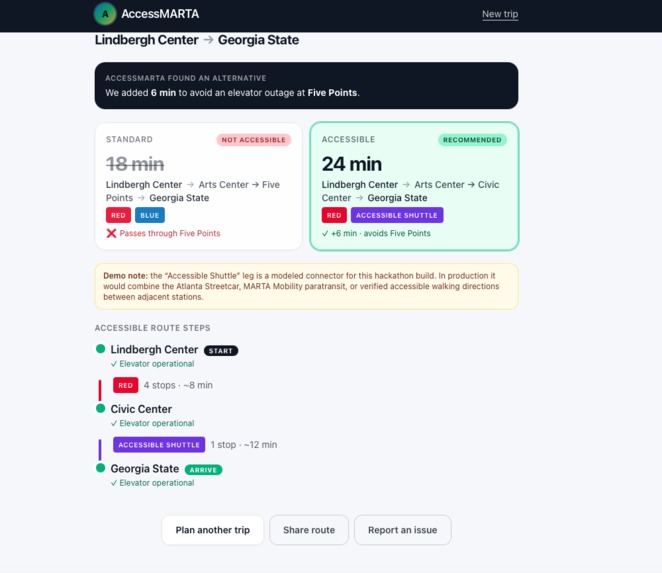Click the red X beside Passes through Five Points
Screen dimensions: 662x573
click(x=111, y=233)
